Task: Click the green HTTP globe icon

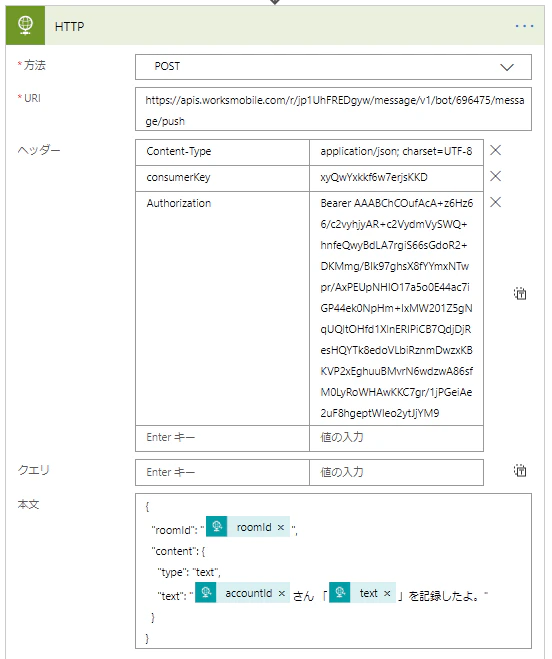Action: point(25,26)
